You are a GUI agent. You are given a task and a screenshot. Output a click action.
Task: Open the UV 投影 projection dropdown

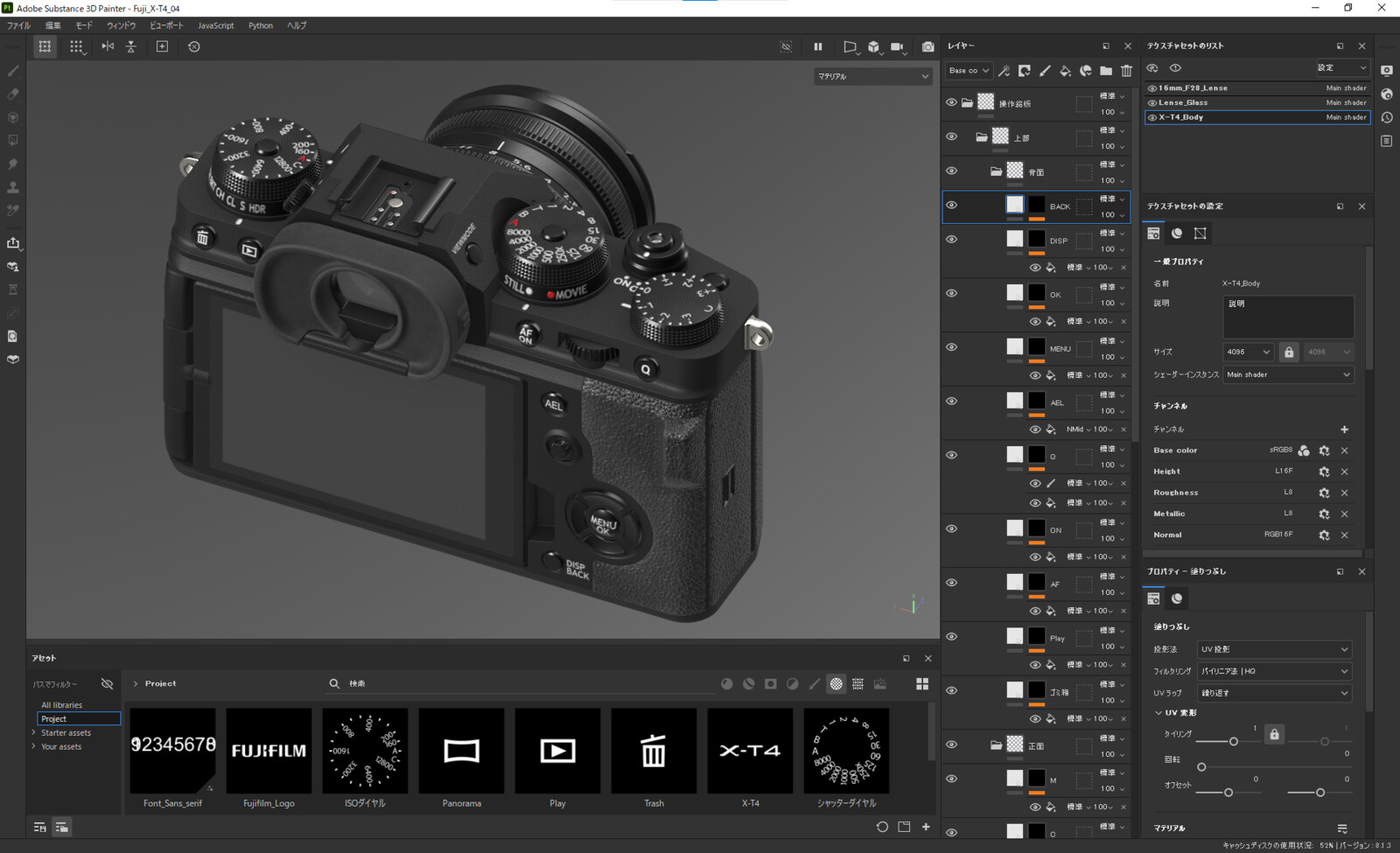[x=1275, y=649]
